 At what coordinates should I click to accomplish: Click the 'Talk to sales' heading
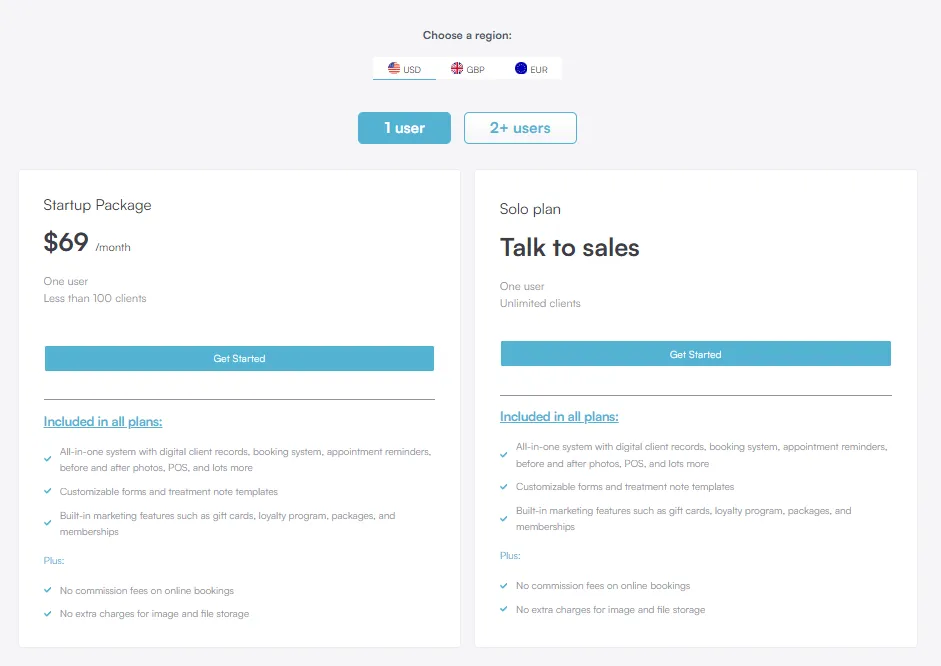point(569,247)
